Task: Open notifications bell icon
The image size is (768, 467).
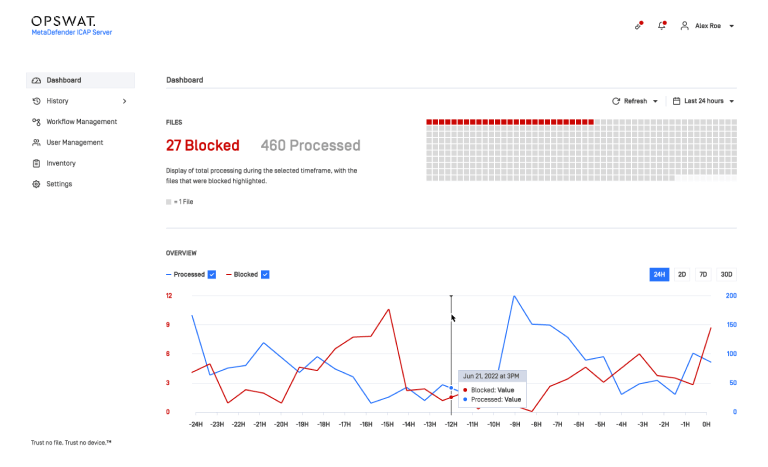Action: click(x=662, y=25)
